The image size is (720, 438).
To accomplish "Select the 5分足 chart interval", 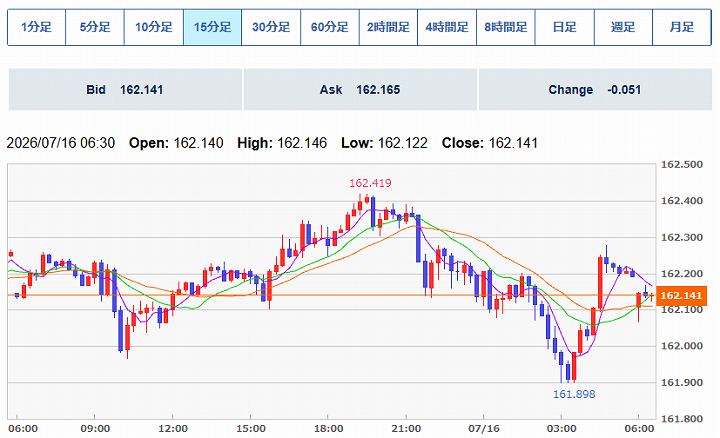I will (x=95, y=27).
